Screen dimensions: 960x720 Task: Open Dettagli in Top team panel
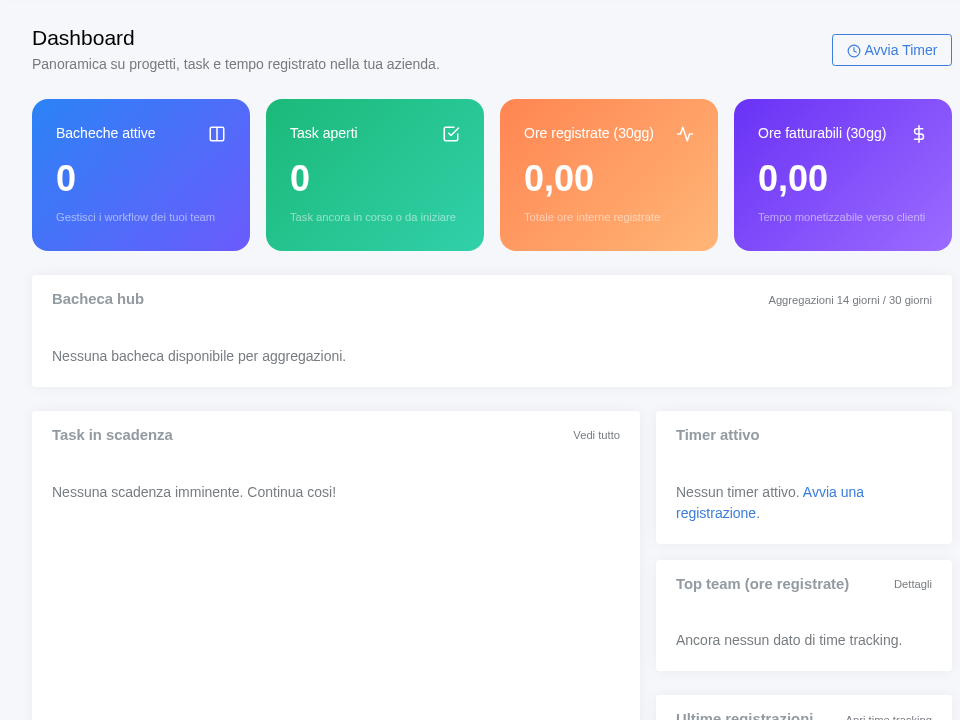912,584
